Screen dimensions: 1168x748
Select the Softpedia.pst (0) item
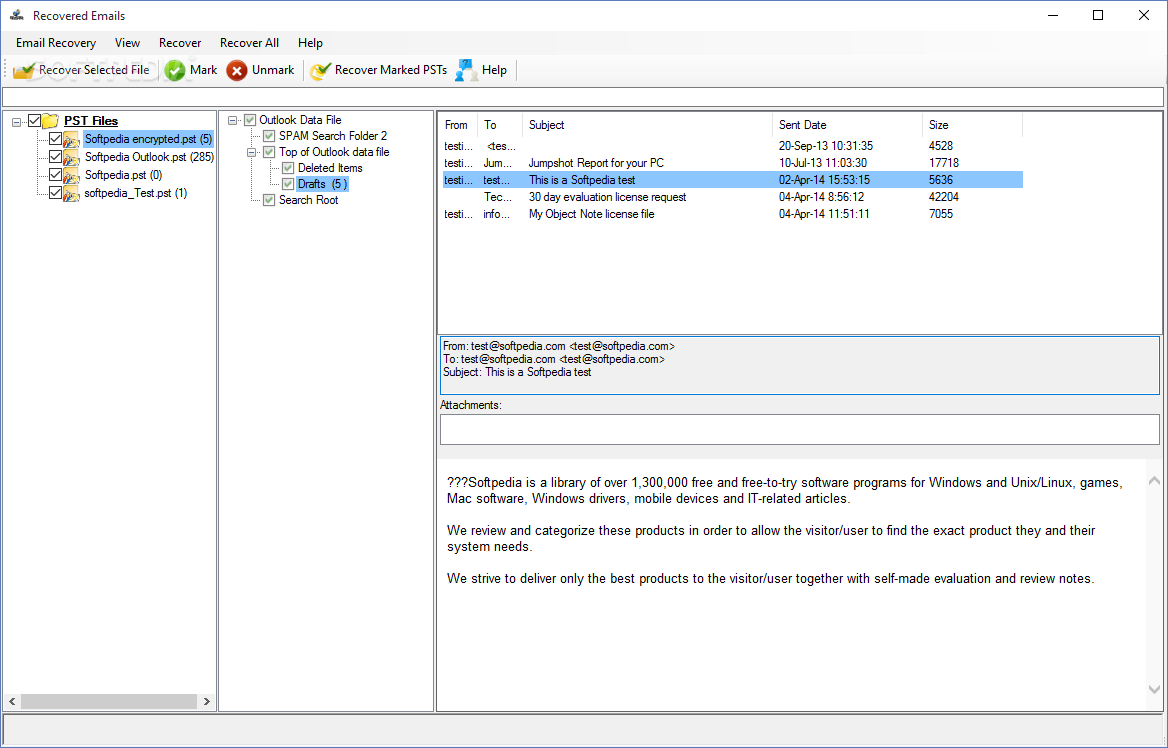point(124,175)
